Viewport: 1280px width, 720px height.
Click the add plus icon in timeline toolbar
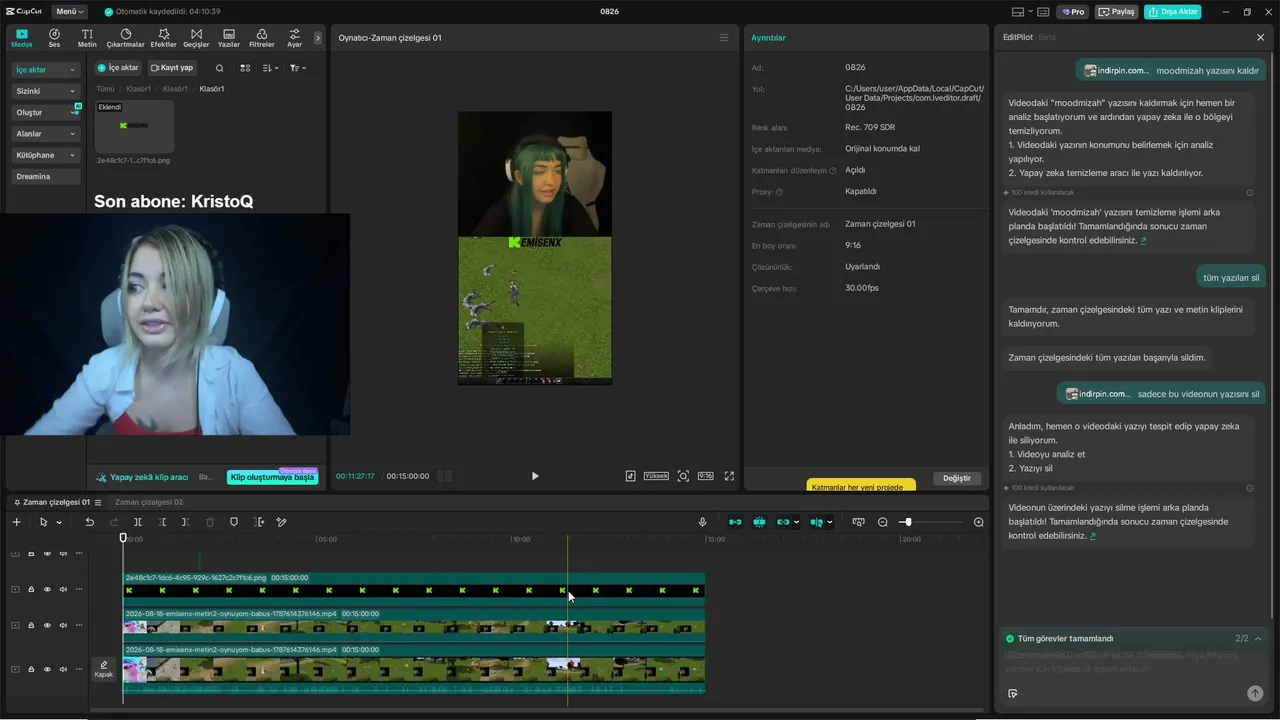(x=16, y=522)
